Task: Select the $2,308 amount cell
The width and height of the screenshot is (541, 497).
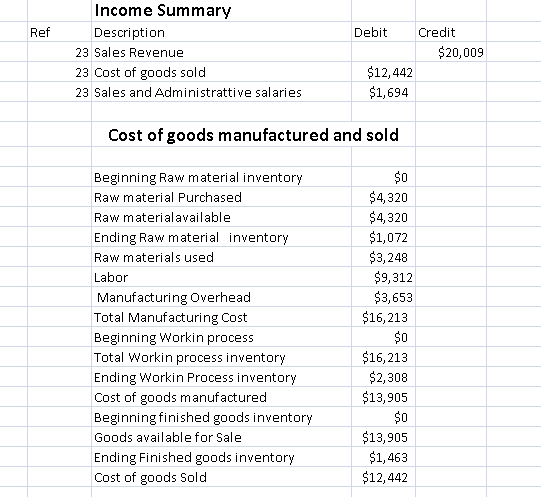Action: pyautogui.click(x=383, y=377)
